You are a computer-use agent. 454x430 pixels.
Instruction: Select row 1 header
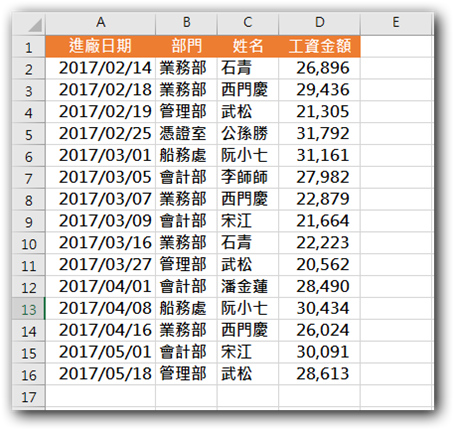[x=29, y=46]
